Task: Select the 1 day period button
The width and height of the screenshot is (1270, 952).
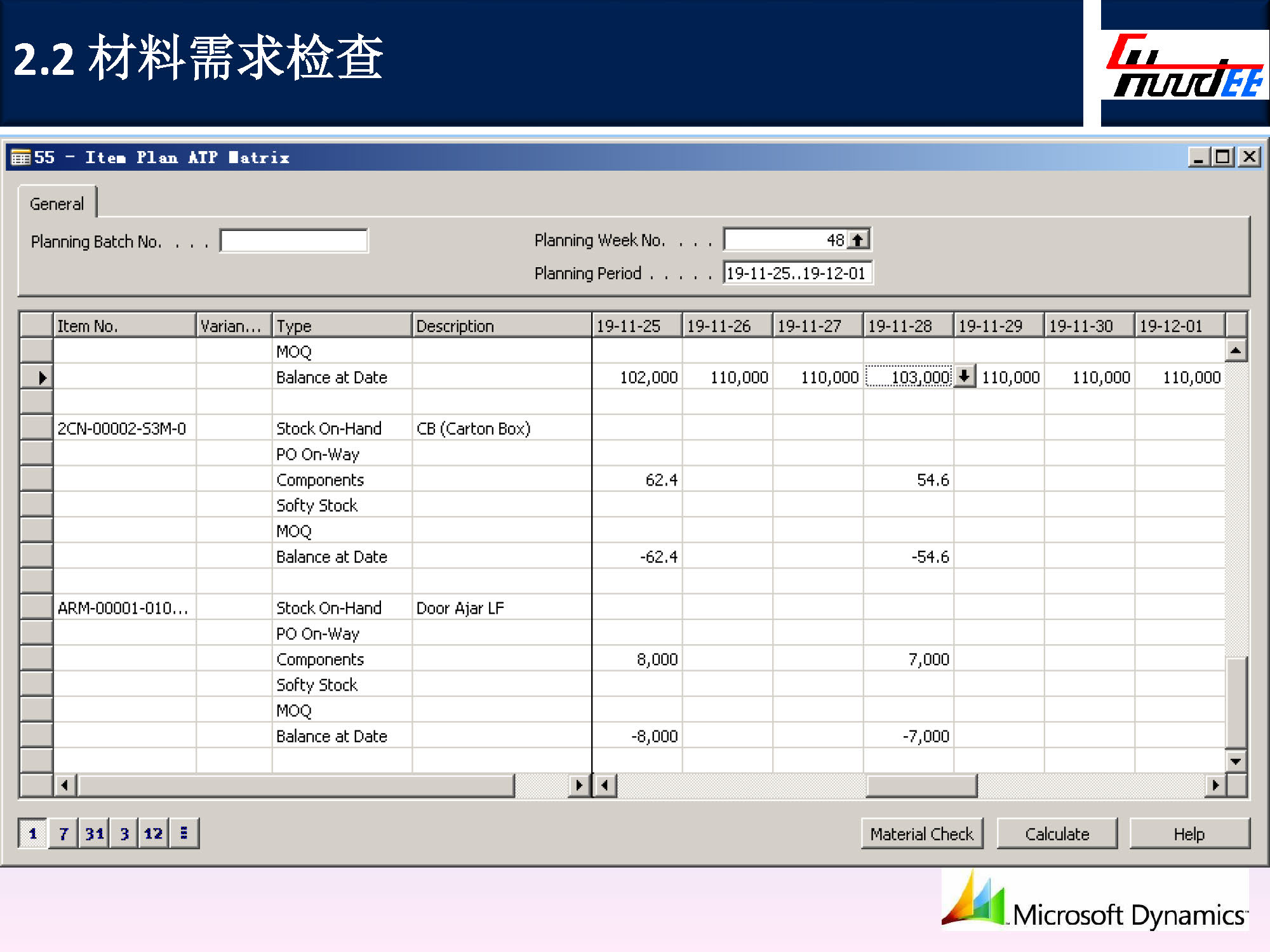Action: pos(32,833)
